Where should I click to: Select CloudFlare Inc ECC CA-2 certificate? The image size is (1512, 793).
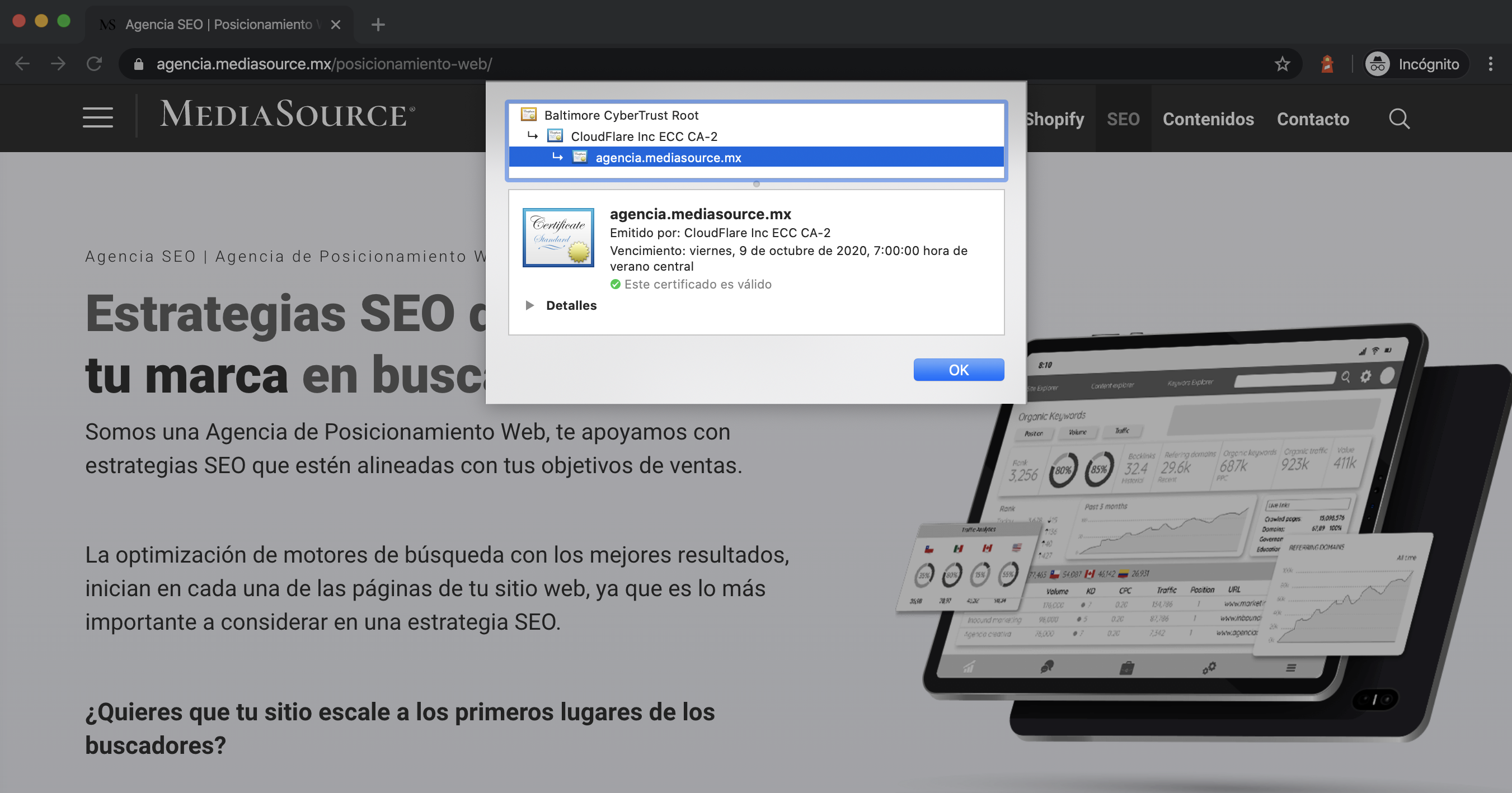(756, 136)
